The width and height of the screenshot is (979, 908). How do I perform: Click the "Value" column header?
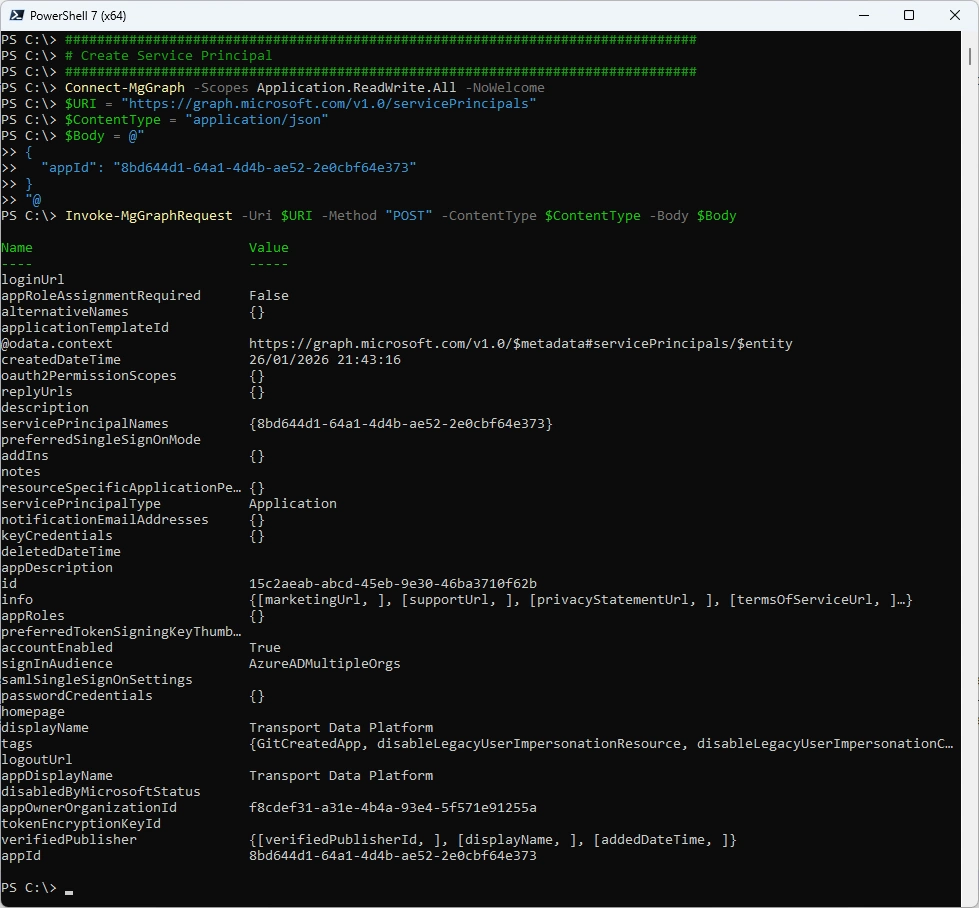point(268,248)
